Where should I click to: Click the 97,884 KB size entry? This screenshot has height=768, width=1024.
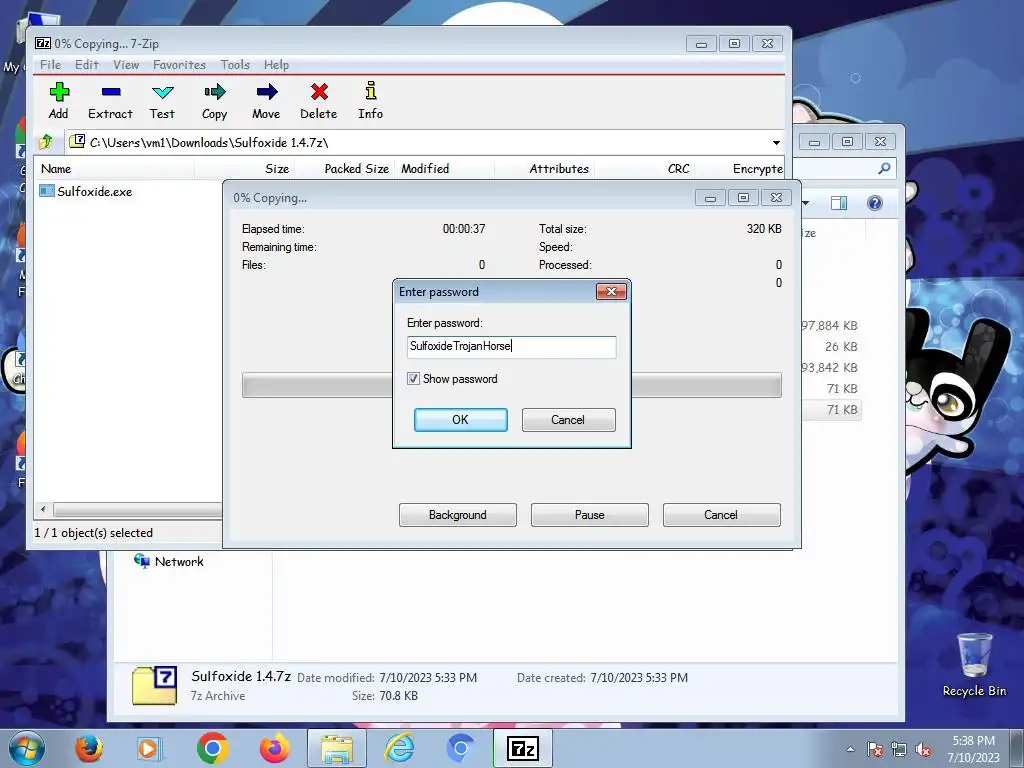(x=829, y=325)
